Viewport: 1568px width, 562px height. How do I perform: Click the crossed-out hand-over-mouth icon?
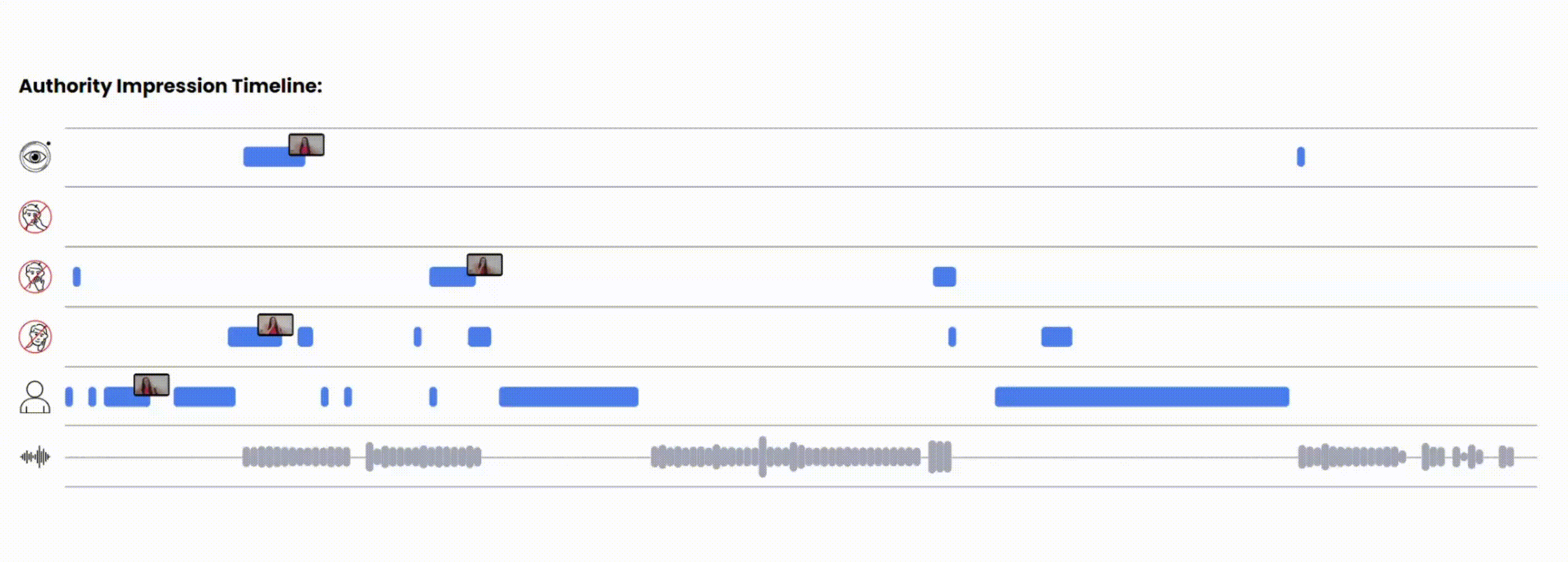pos(35,277)
